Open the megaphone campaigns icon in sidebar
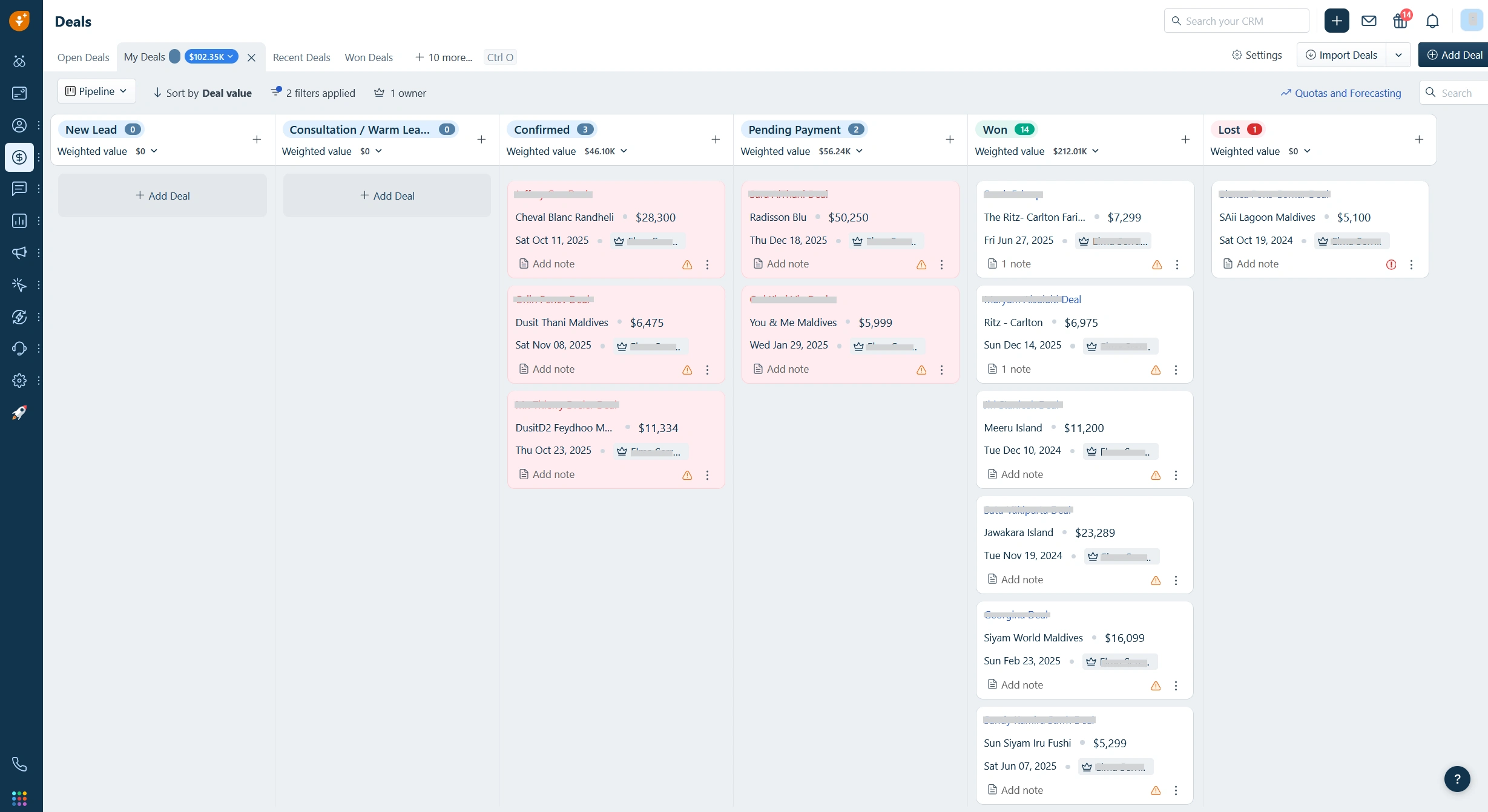This screenshot has width=1488, height=812. pos(19,252)
